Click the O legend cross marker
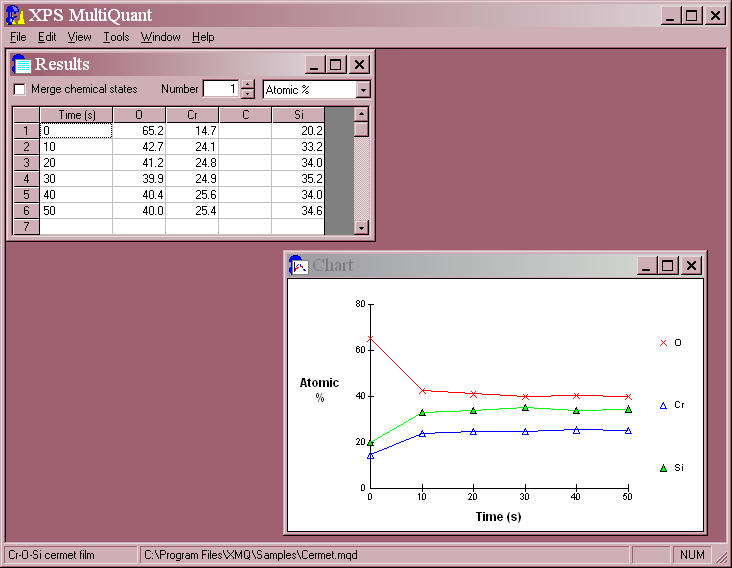This screenshot has height=568, width=732. click(663, 343)
